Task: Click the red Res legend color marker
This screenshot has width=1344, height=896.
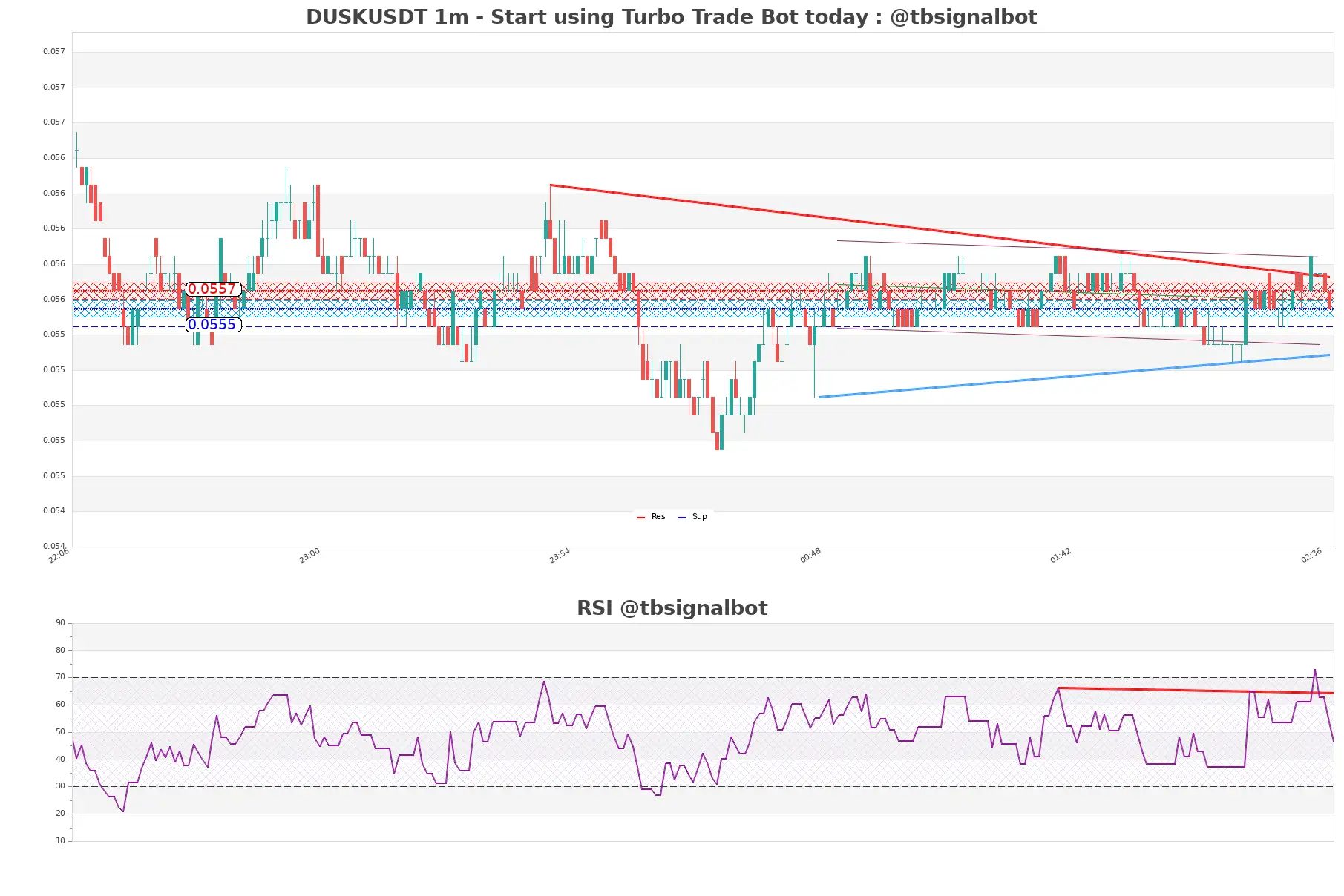Action: (x=640, y=517)
